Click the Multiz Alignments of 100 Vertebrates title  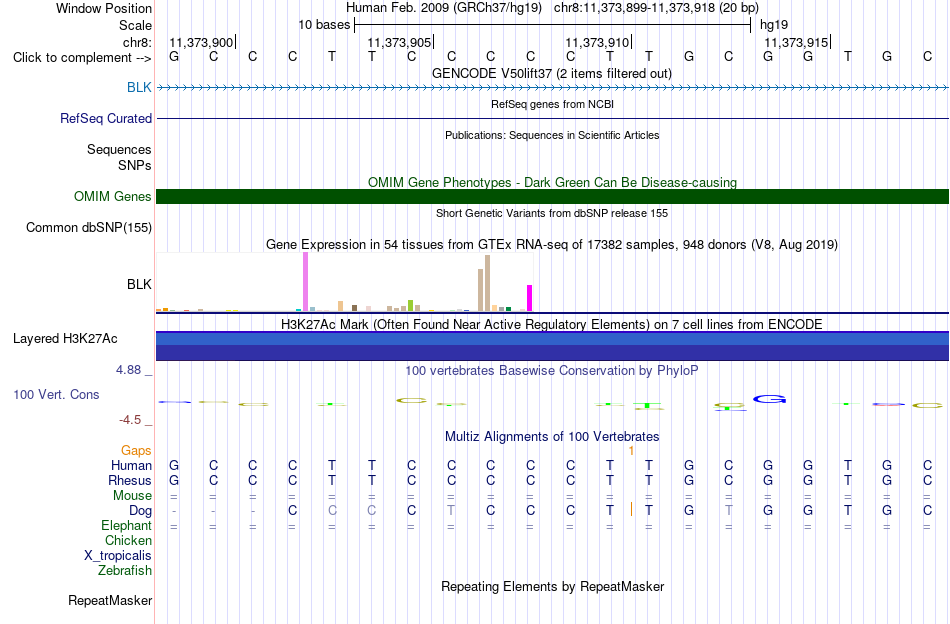pos(552,436)
